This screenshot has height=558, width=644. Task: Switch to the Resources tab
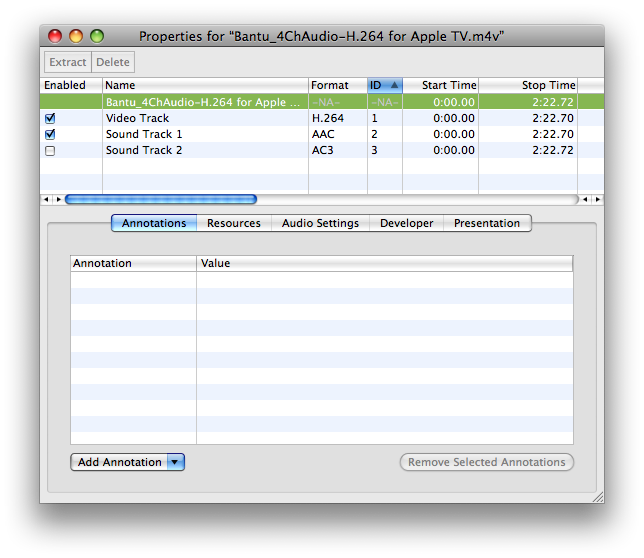pos(234,223)
